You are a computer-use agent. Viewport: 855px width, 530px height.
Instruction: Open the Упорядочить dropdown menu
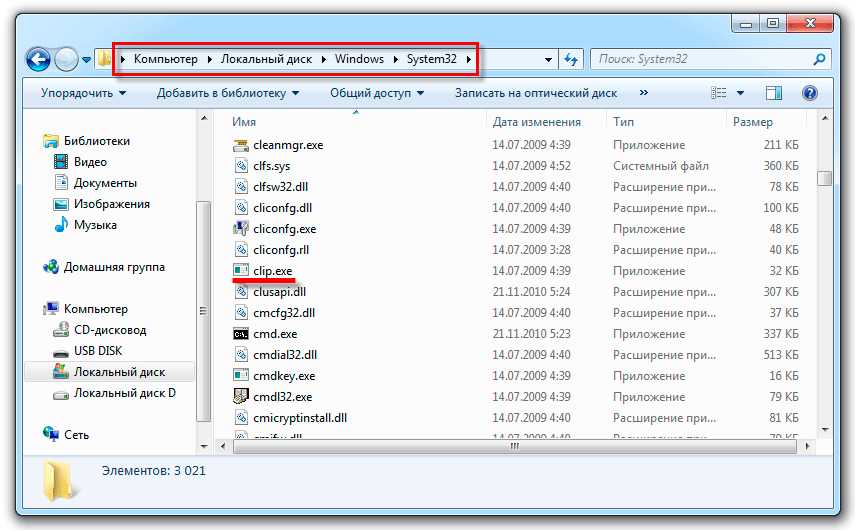(83, 93)
